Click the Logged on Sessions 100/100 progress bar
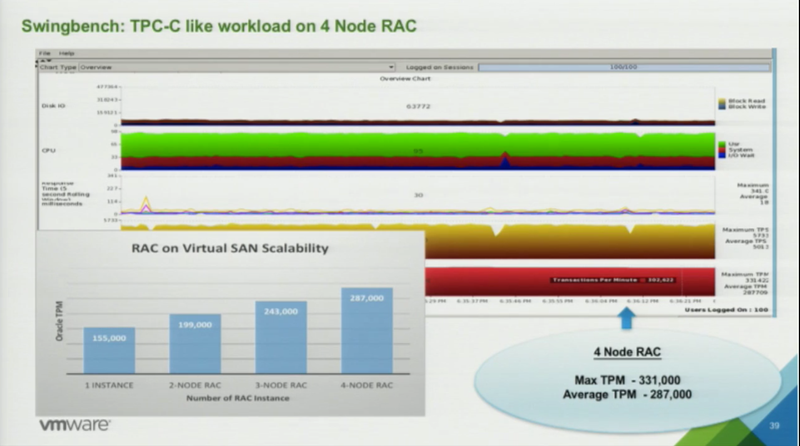Screen dimensions: 800x446 [x=623, y=67]
